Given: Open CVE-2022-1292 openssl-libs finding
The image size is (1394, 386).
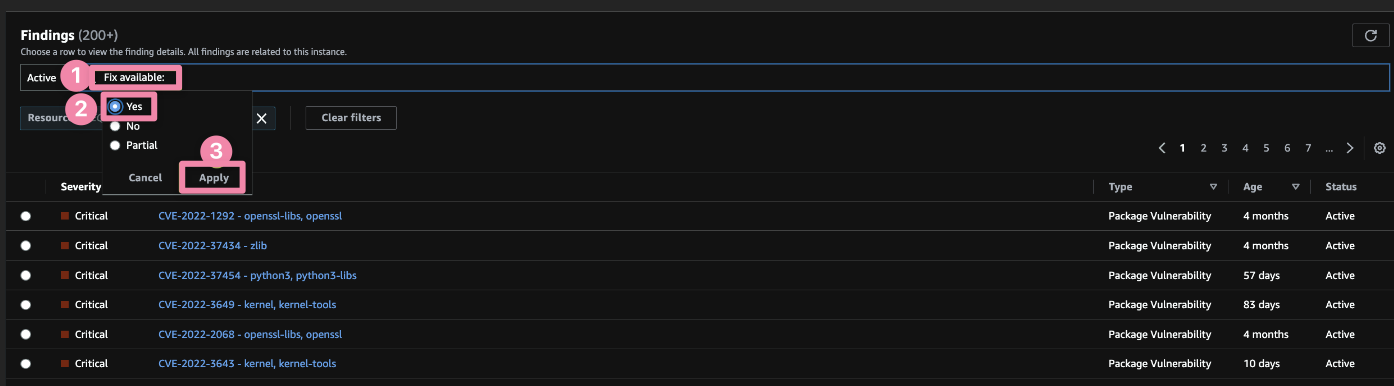Looking at the screenshot, I should pyautogui.click(x=250, y=216).
